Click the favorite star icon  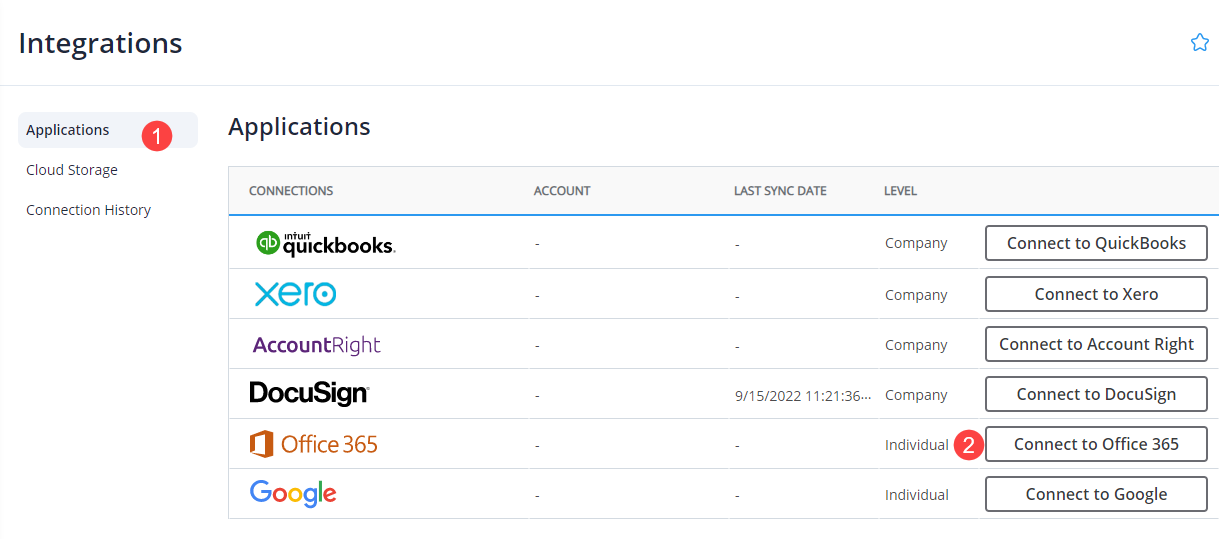pos(1200,42)
